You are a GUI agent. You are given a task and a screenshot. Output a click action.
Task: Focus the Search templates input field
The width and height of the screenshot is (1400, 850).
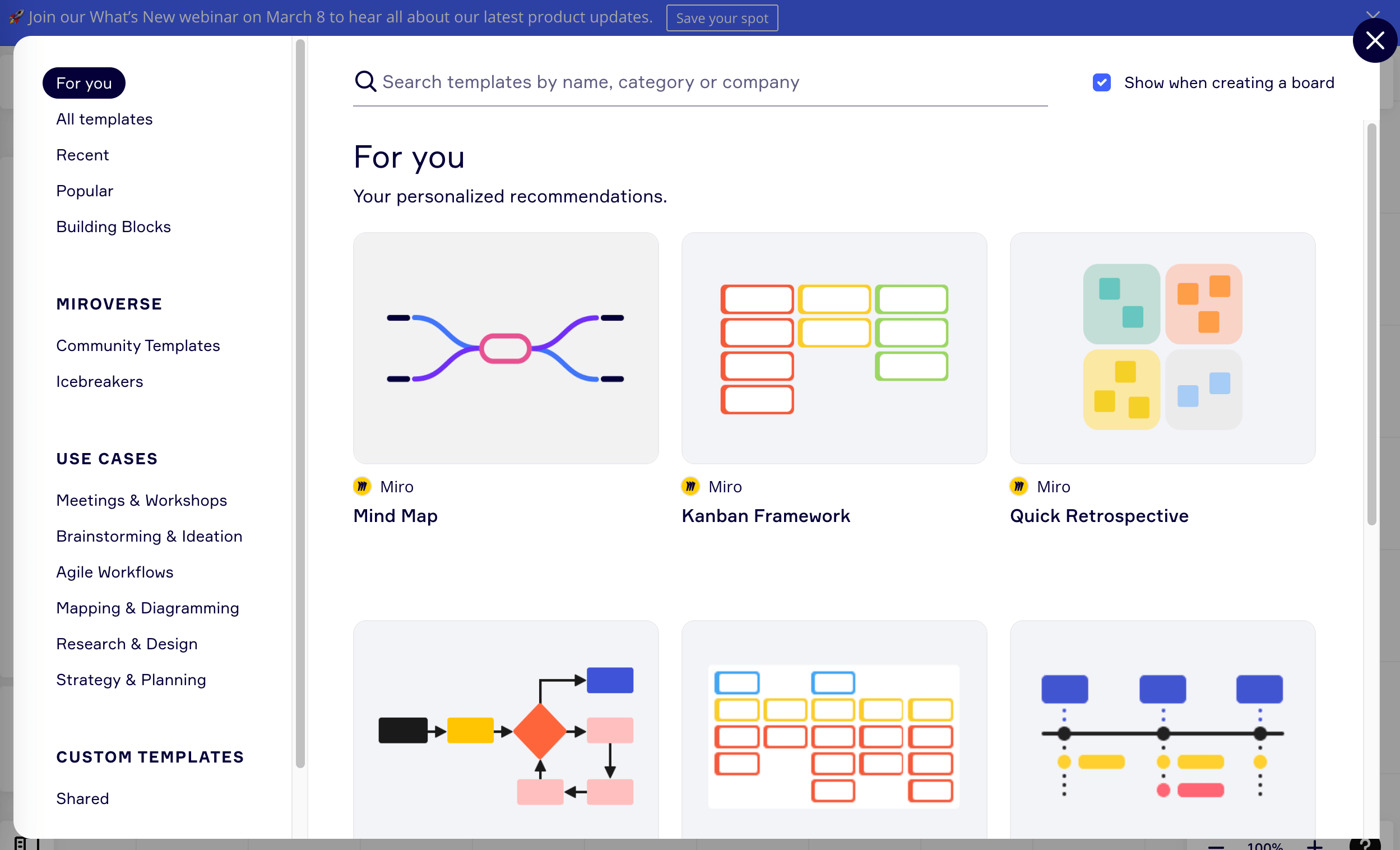click(700, 82)
